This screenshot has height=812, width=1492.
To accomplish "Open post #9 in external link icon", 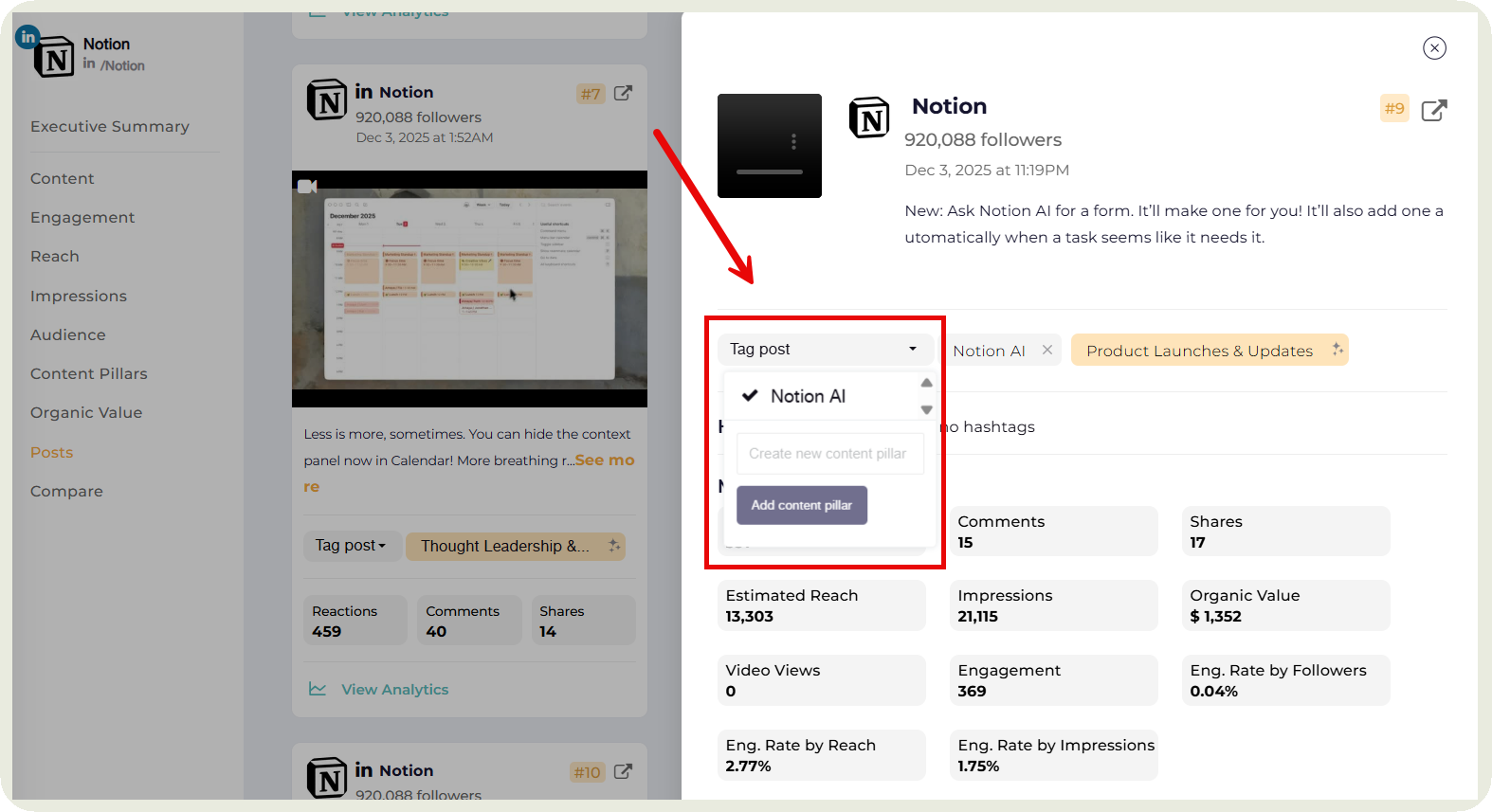I will [x=1433, y=110].
